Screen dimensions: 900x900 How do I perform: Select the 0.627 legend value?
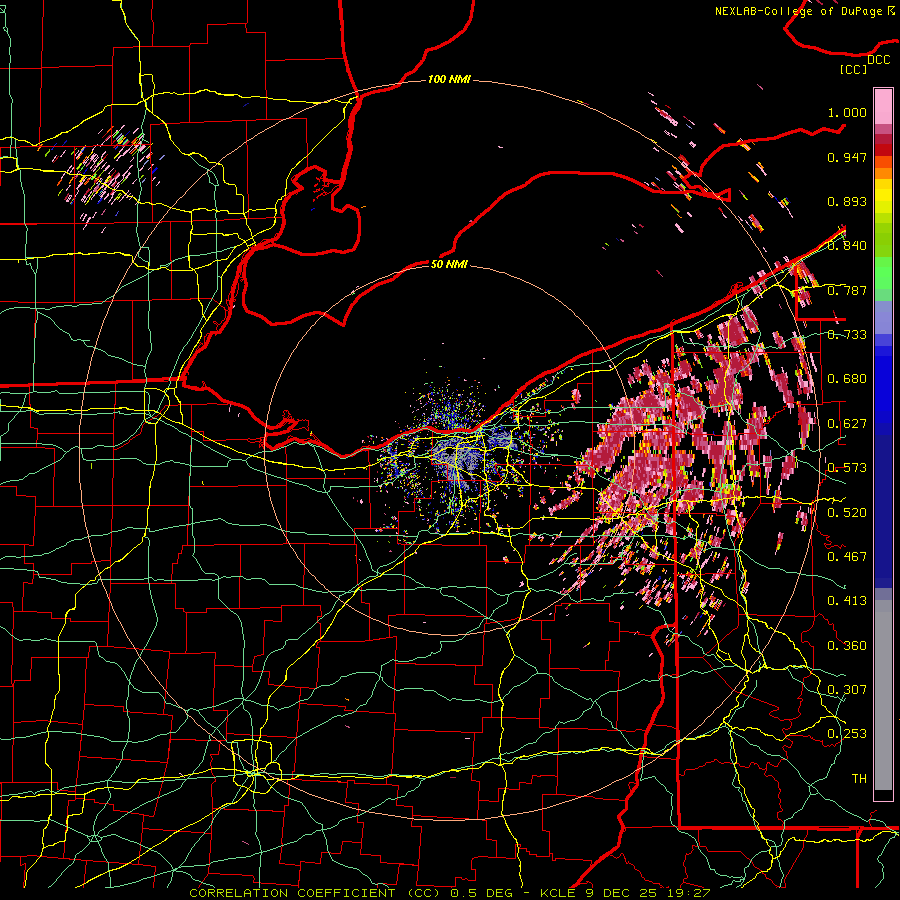coord(847,424)
